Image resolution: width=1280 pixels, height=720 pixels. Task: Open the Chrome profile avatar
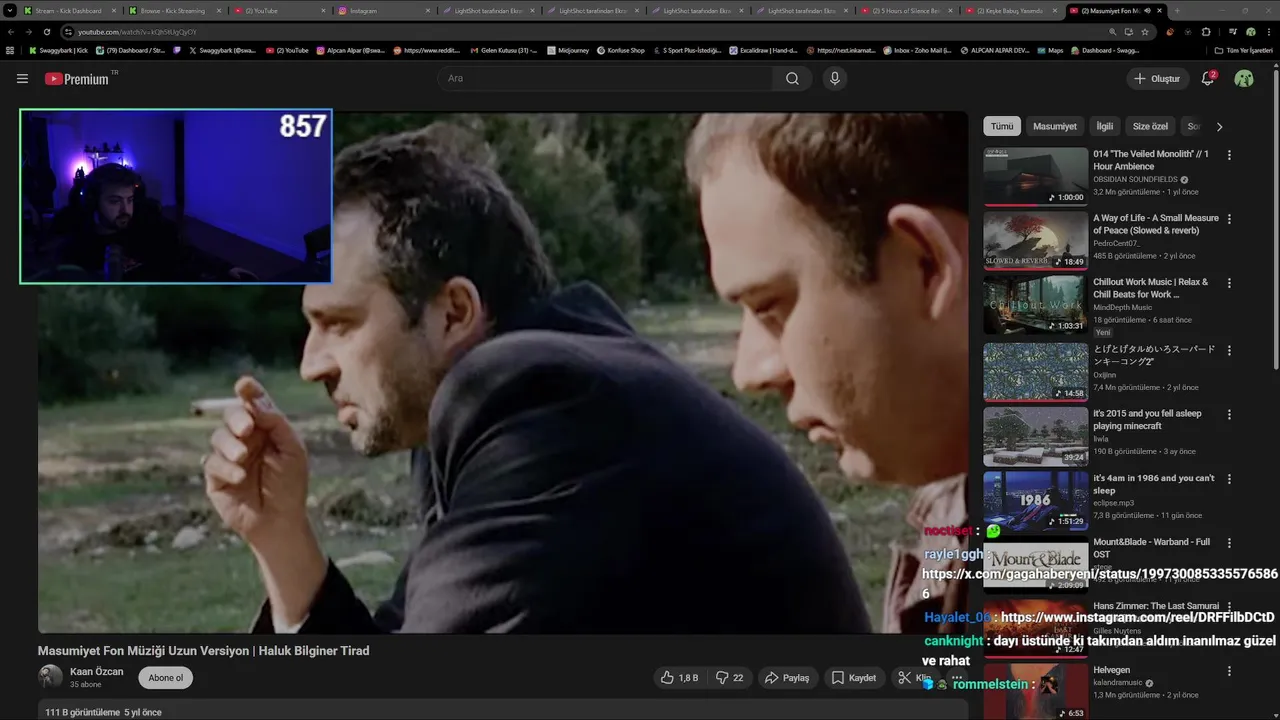1251,32
